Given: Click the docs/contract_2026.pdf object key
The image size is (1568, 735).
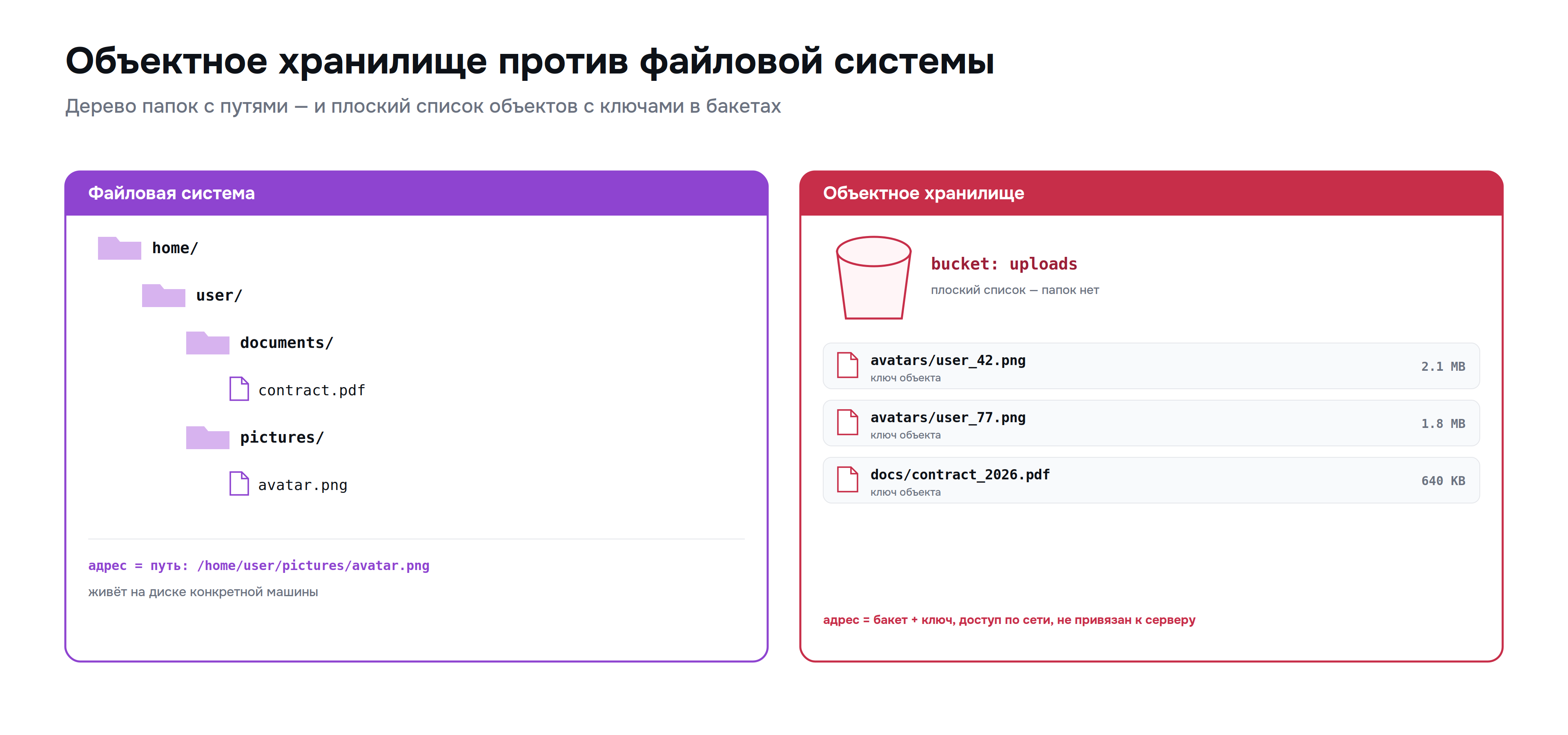Looking at the screenshot, I should tap(960, 474).
